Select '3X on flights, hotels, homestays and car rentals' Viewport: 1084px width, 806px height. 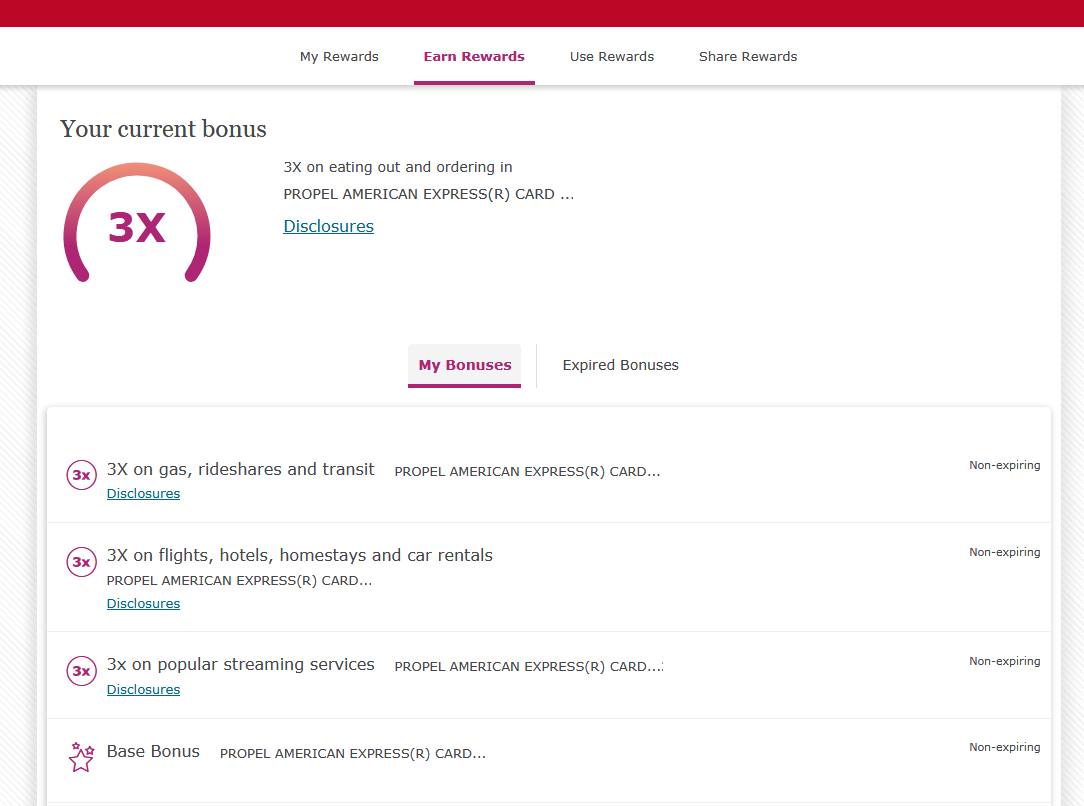[x=299, y=555]
